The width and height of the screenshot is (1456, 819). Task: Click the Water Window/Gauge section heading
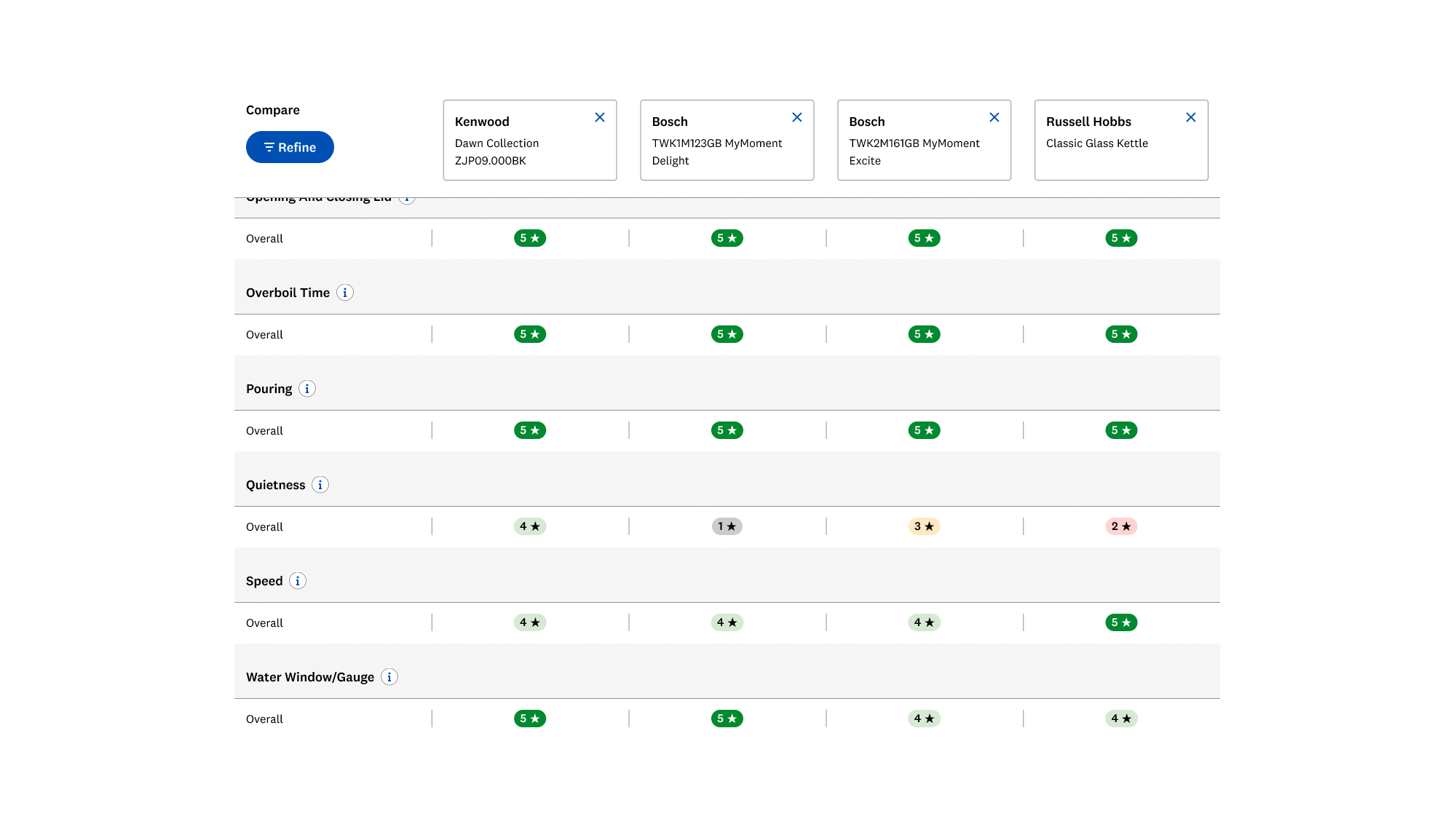pyautogui.click(x=310, y=677)
